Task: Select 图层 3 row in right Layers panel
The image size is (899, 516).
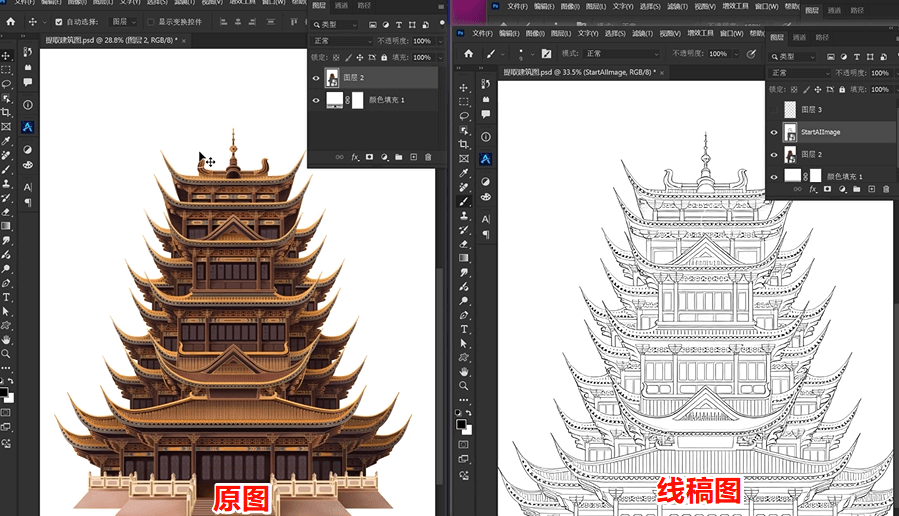Action: pos(831,110)
